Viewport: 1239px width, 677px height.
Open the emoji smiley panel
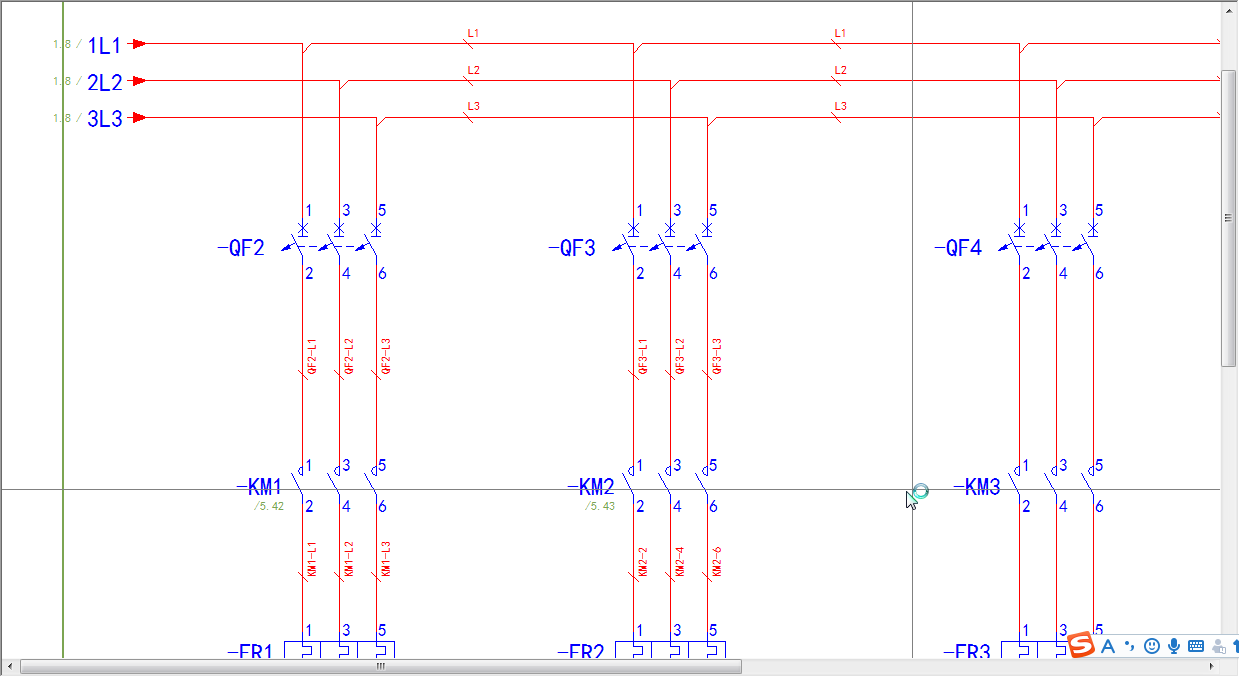coord(1151,646)
